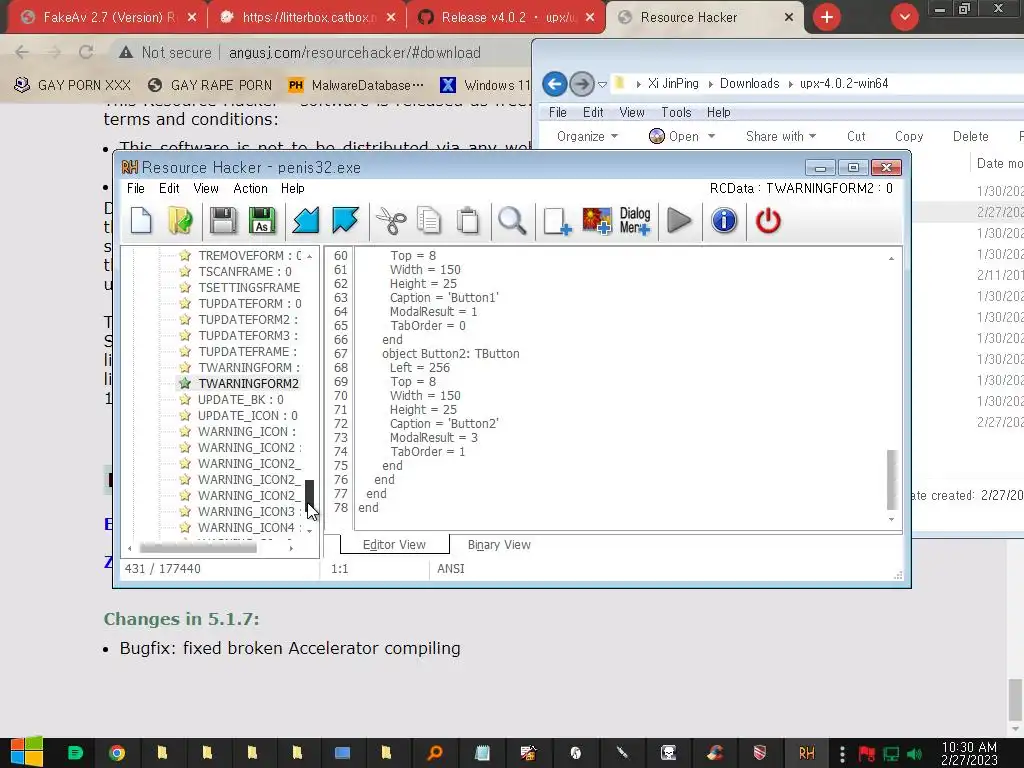Open the Explorer recent locations dropdown arrow
Image resolution: width=1024 pixels, height=768 pixels.
click(x=602, y=84)
